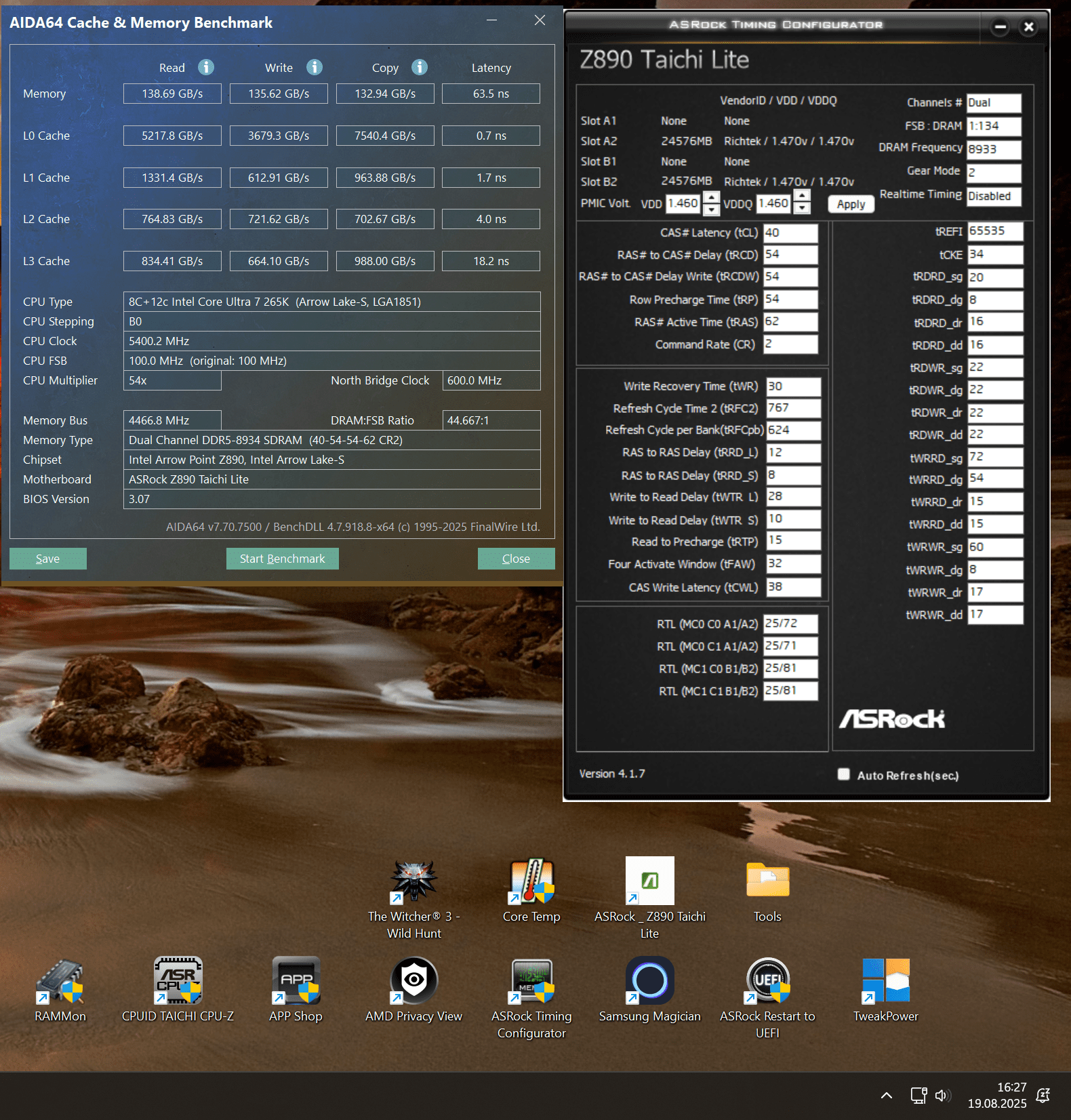Click the Four Activate Window (tFAW) field

(793, 563)
